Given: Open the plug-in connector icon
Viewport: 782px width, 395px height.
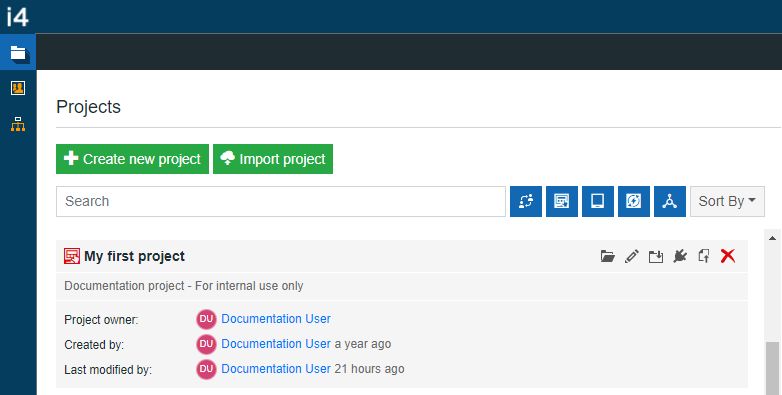Looking at the screenshot, I should point(680,256).
